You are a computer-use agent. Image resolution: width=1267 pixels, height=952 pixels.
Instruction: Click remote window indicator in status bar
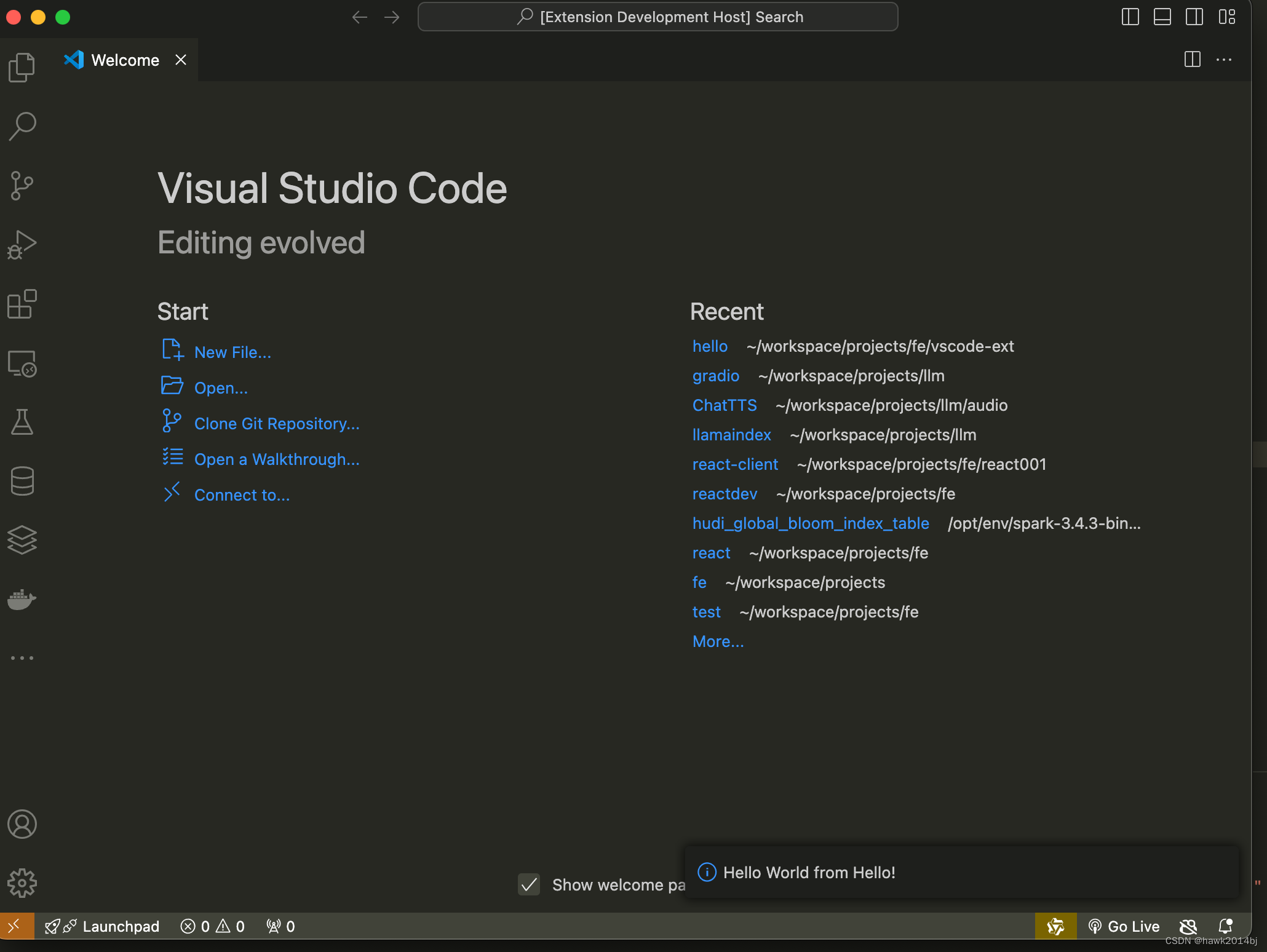[x=17, y=926]
